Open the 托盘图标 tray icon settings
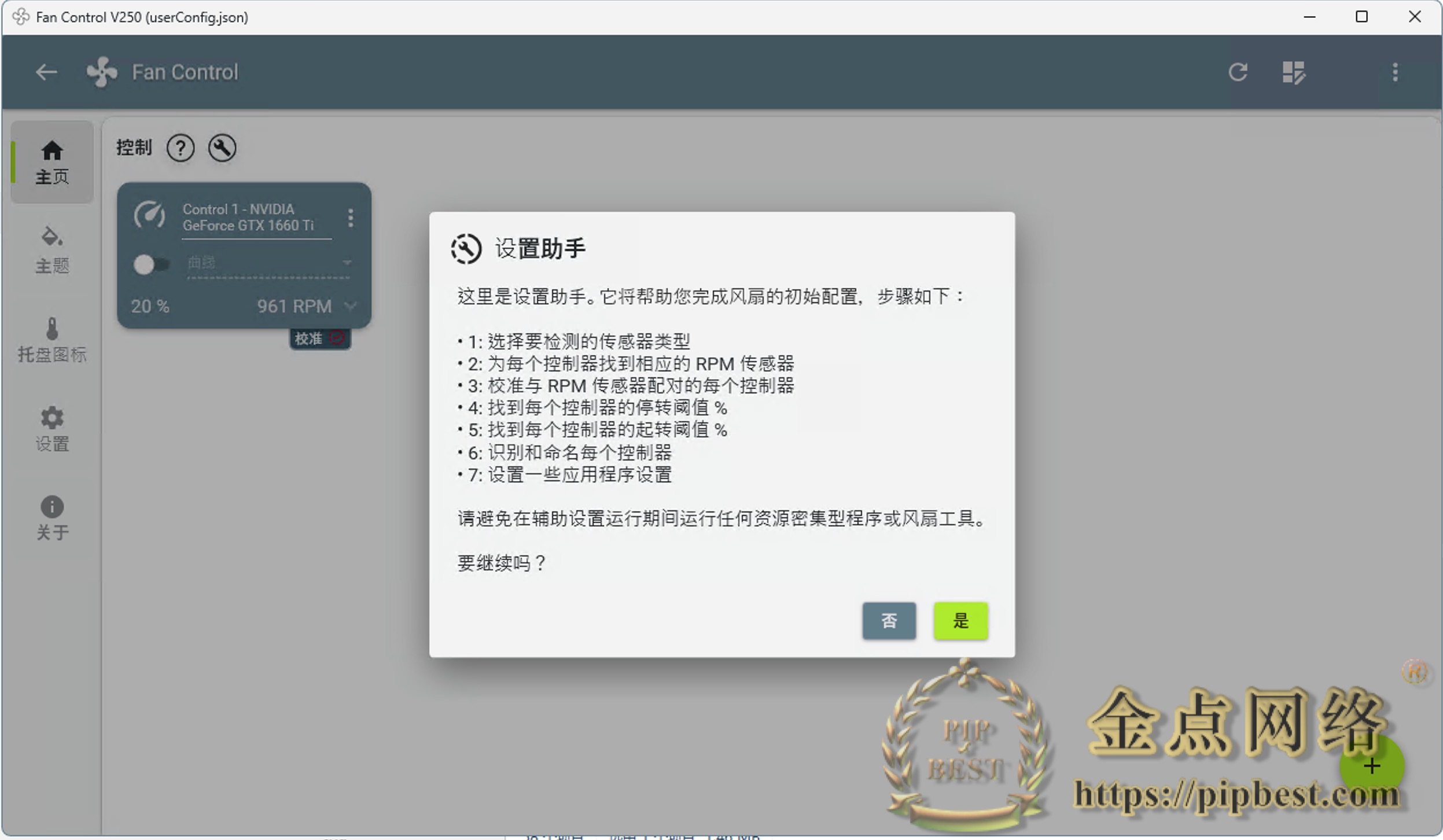 point(51,340)
